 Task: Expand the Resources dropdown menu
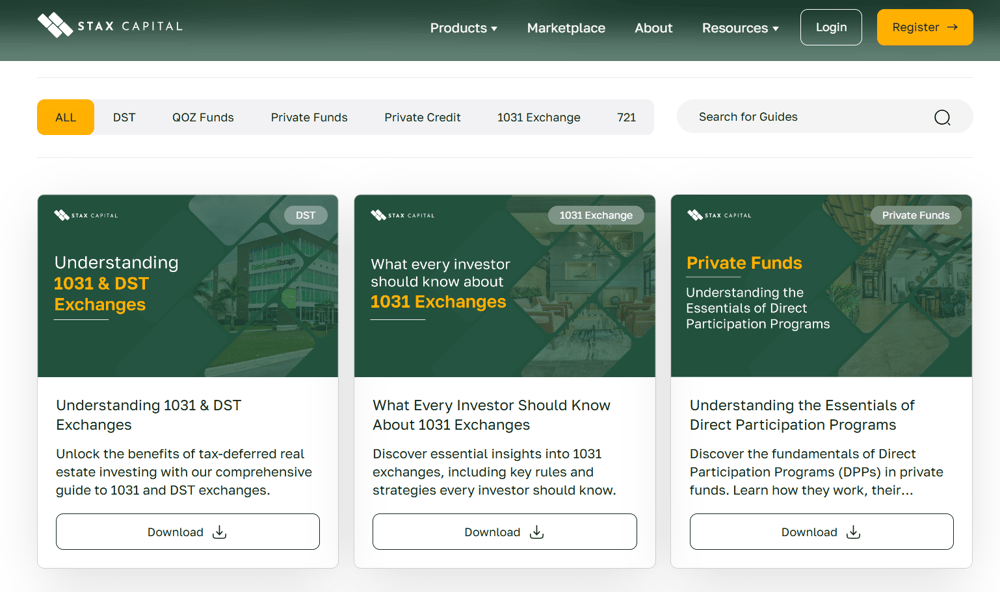click(740, 28)
